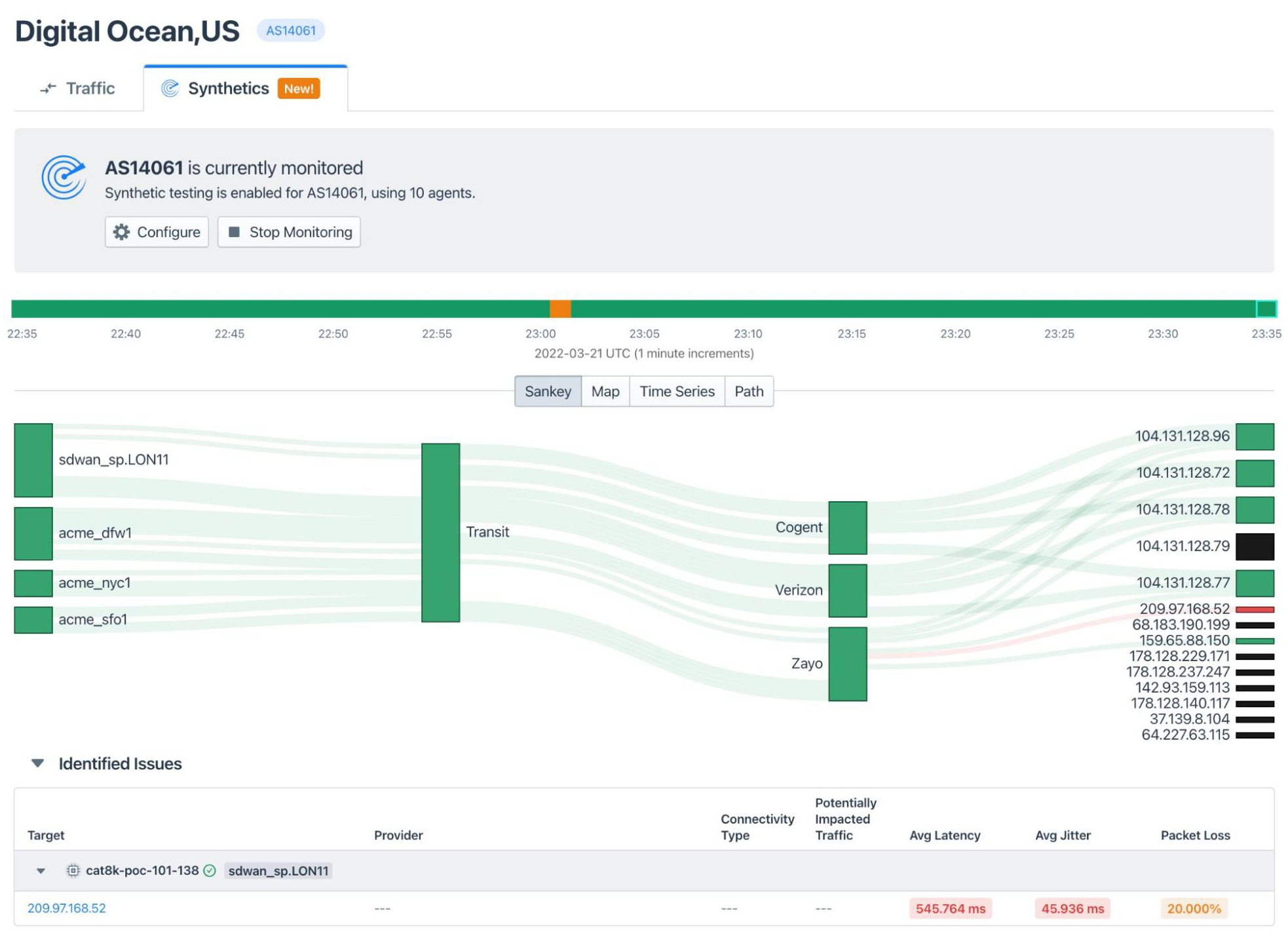Toggle the Time Series view
This screenshot has width=1288, height=939.
coord(677,391)
